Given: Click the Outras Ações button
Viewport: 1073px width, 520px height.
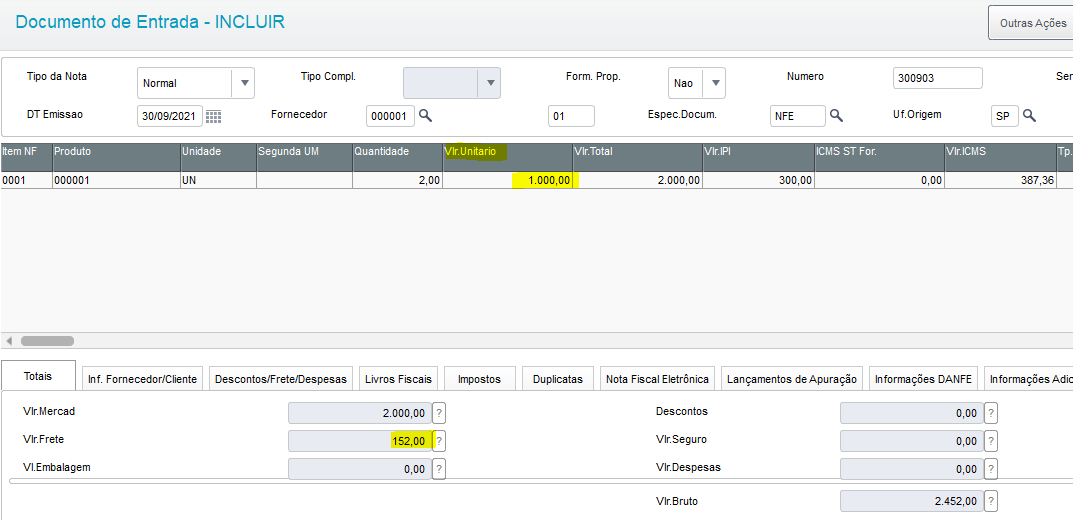Looking at the screenshot, I should (x=1032, y=23).
